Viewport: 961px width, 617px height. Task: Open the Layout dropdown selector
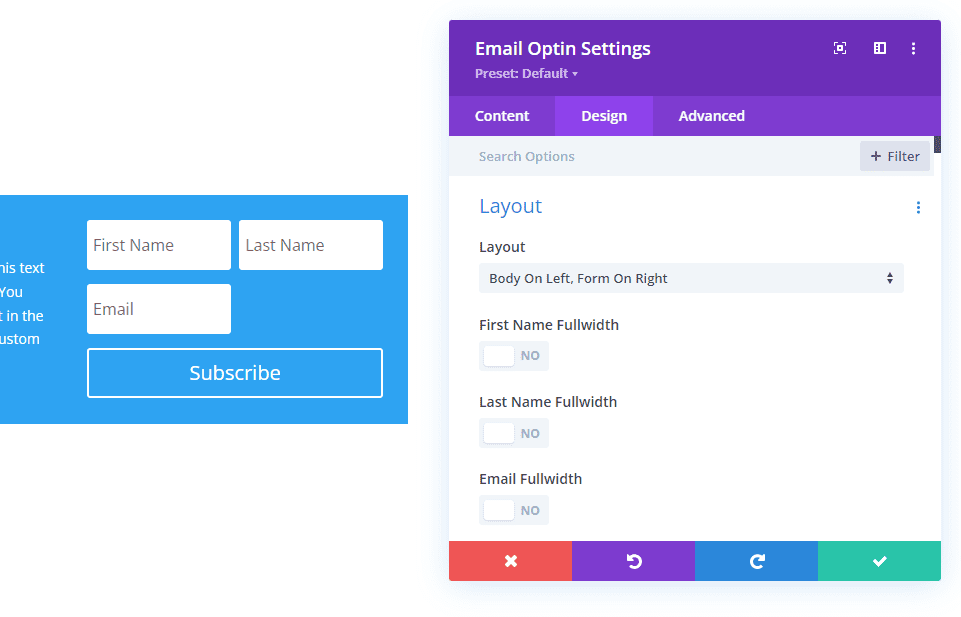click(x=690, y=278)
